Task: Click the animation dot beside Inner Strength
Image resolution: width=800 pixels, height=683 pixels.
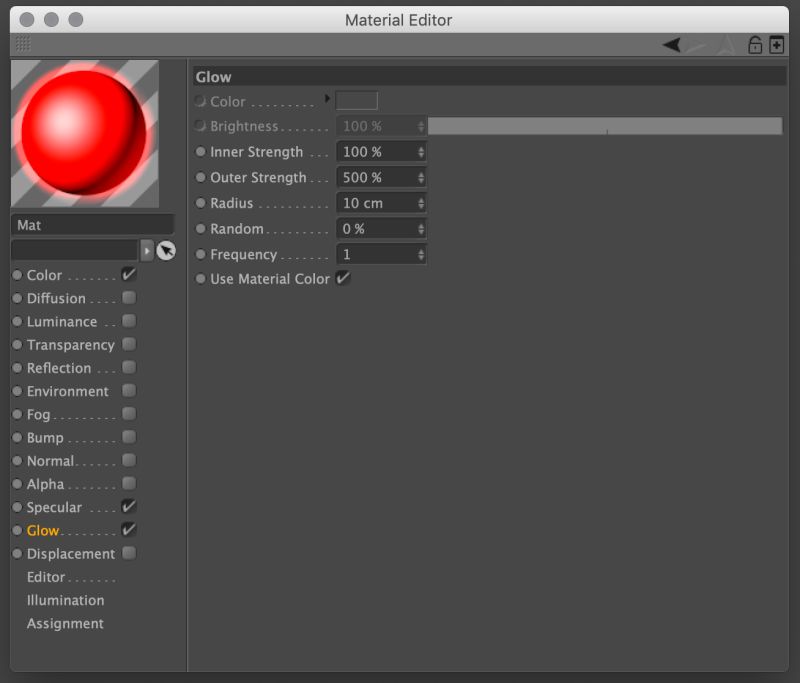Action: click(201, 151)
